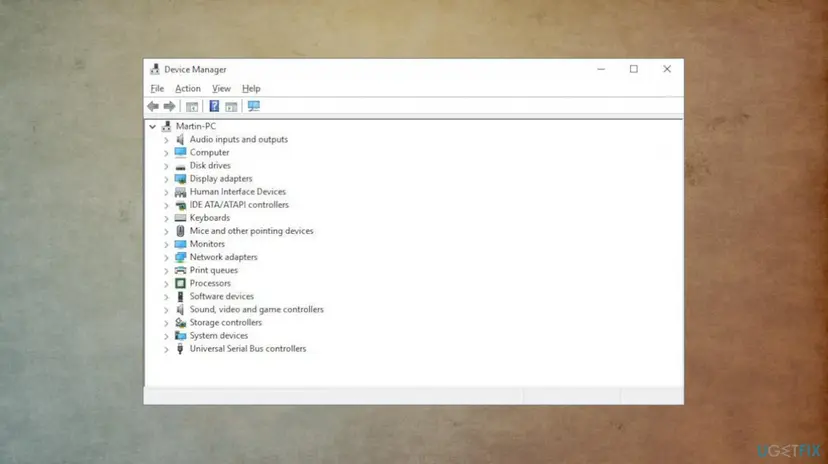Click the Device Manager title bar icon
This screenshot has width=828, height=464.
pos(155,69)
